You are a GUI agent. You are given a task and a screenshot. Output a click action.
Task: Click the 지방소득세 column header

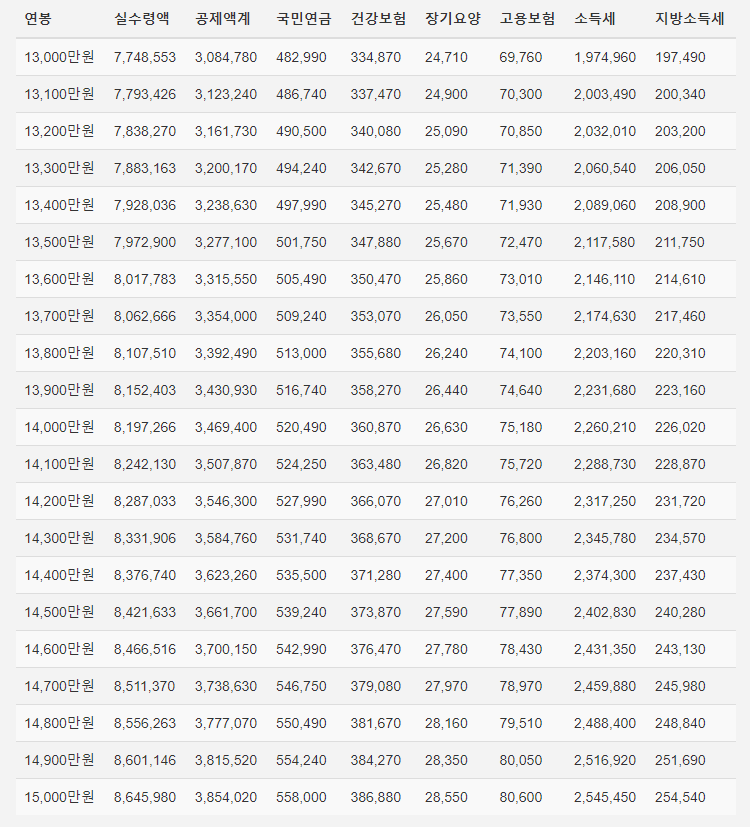pyautogui.click(x=690, y=20)
